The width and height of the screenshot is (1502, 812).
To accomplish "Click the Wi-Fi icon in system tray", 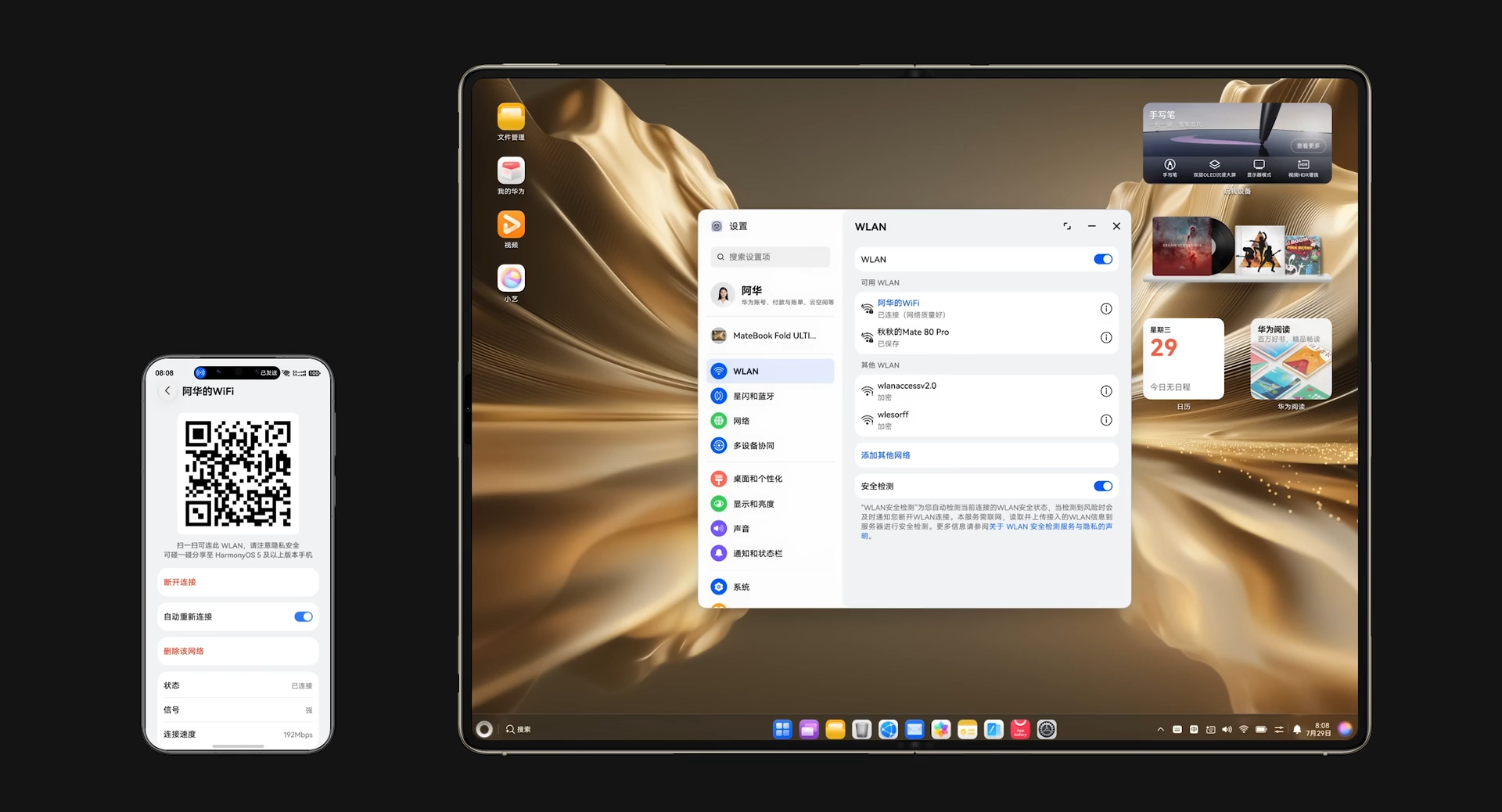I will coord(1244,729).
